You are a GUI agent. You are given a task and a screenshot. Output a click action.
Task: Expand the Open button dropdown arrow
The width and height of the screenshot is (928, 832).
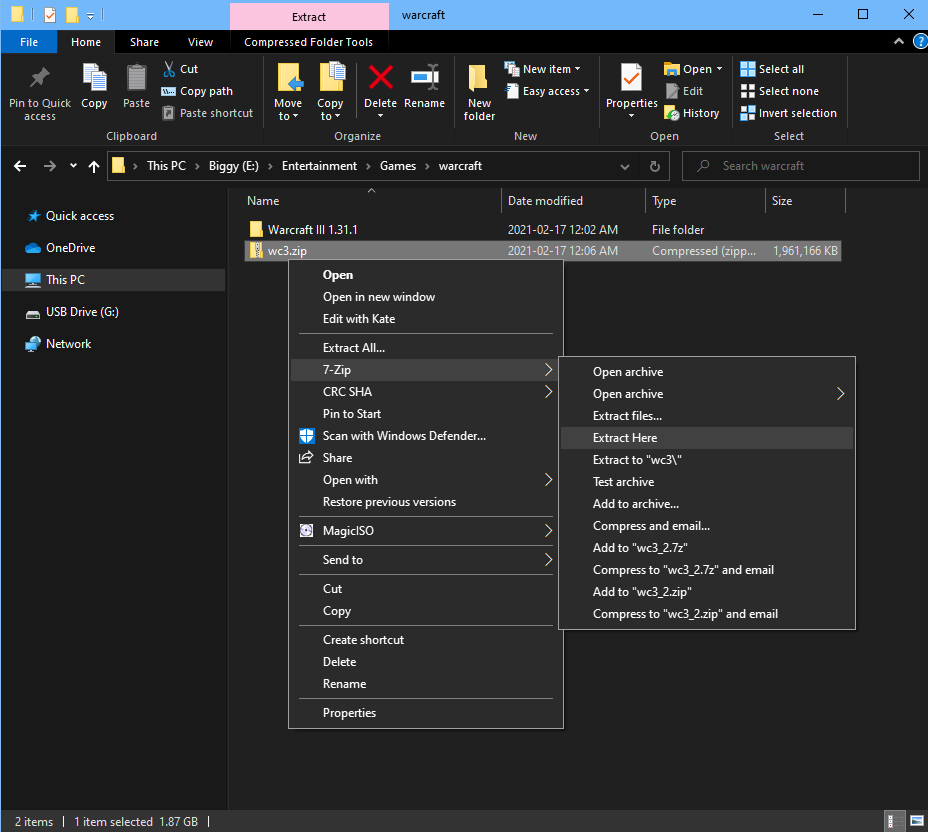(719, 69)
